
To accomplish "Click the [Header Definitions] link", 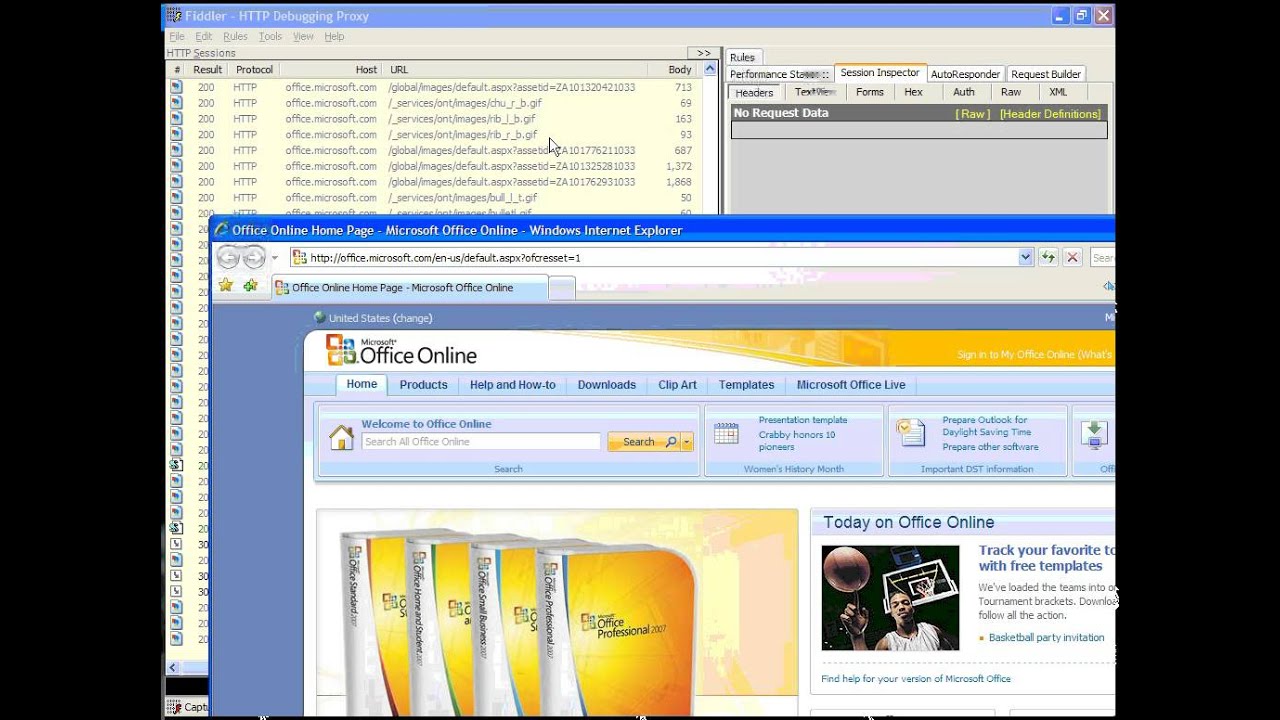I will [1050, 114].
